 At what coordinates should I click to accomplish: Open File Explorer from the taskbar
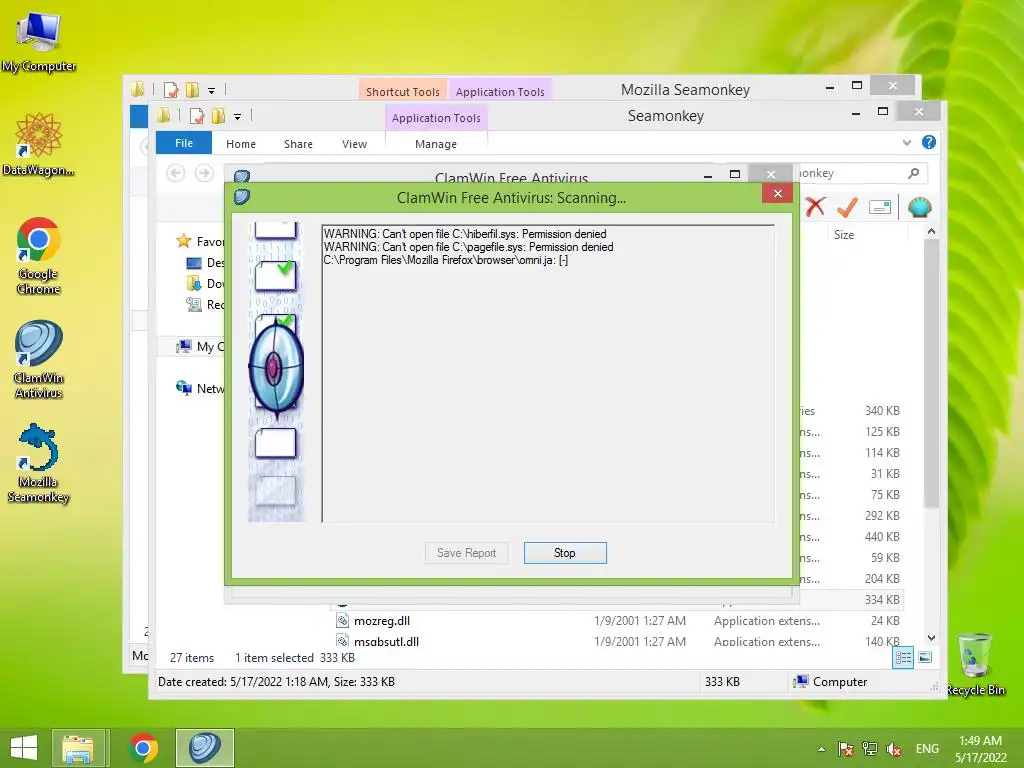tap(78, 748)
